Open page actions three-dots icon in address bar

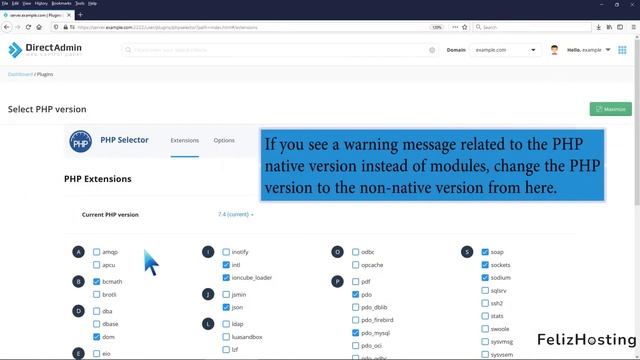pyautogui.click(x=455, y=27)
